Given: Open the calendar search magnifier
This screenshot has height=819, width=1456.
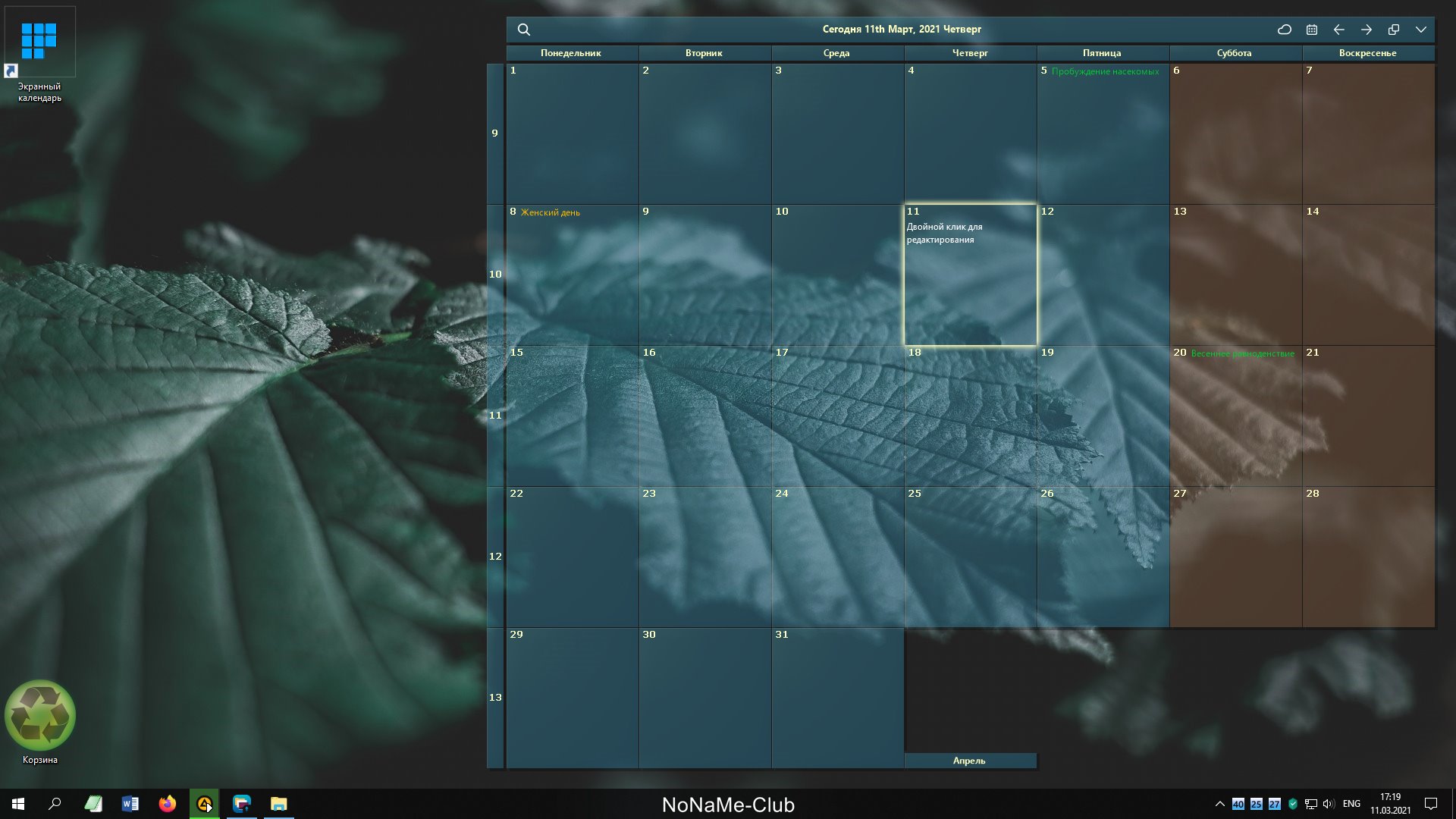Looking at the screenshot, I should (x=523, y=30).
